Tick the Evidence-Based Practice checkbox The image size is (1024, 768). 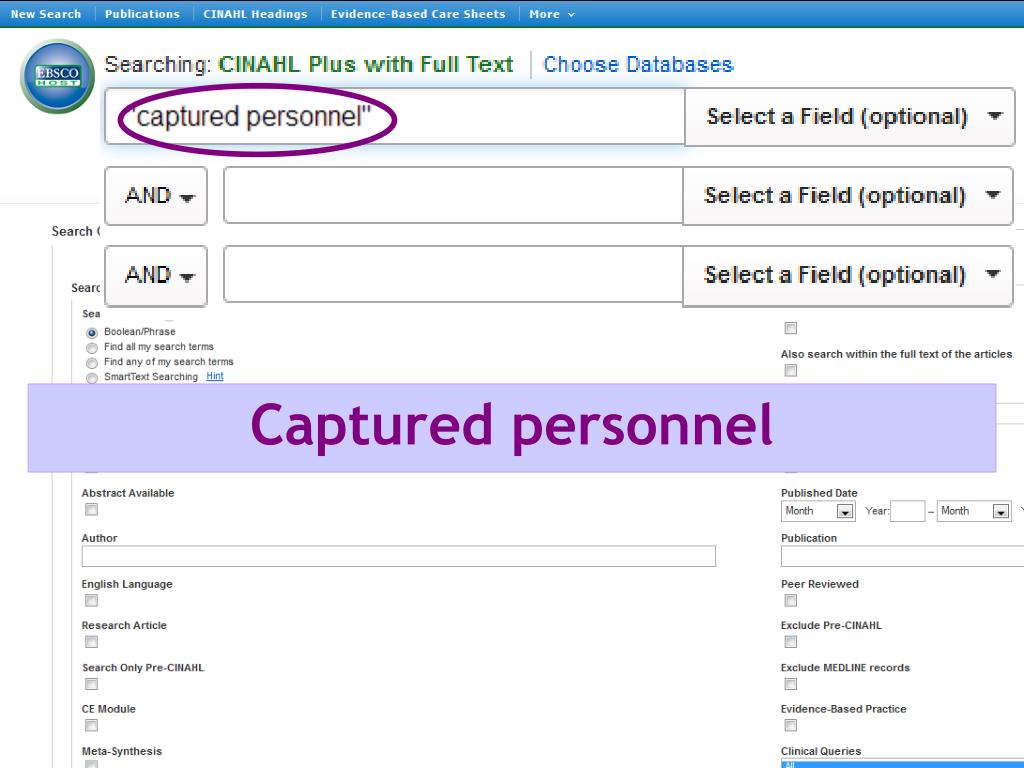click(x=791, y=726)
